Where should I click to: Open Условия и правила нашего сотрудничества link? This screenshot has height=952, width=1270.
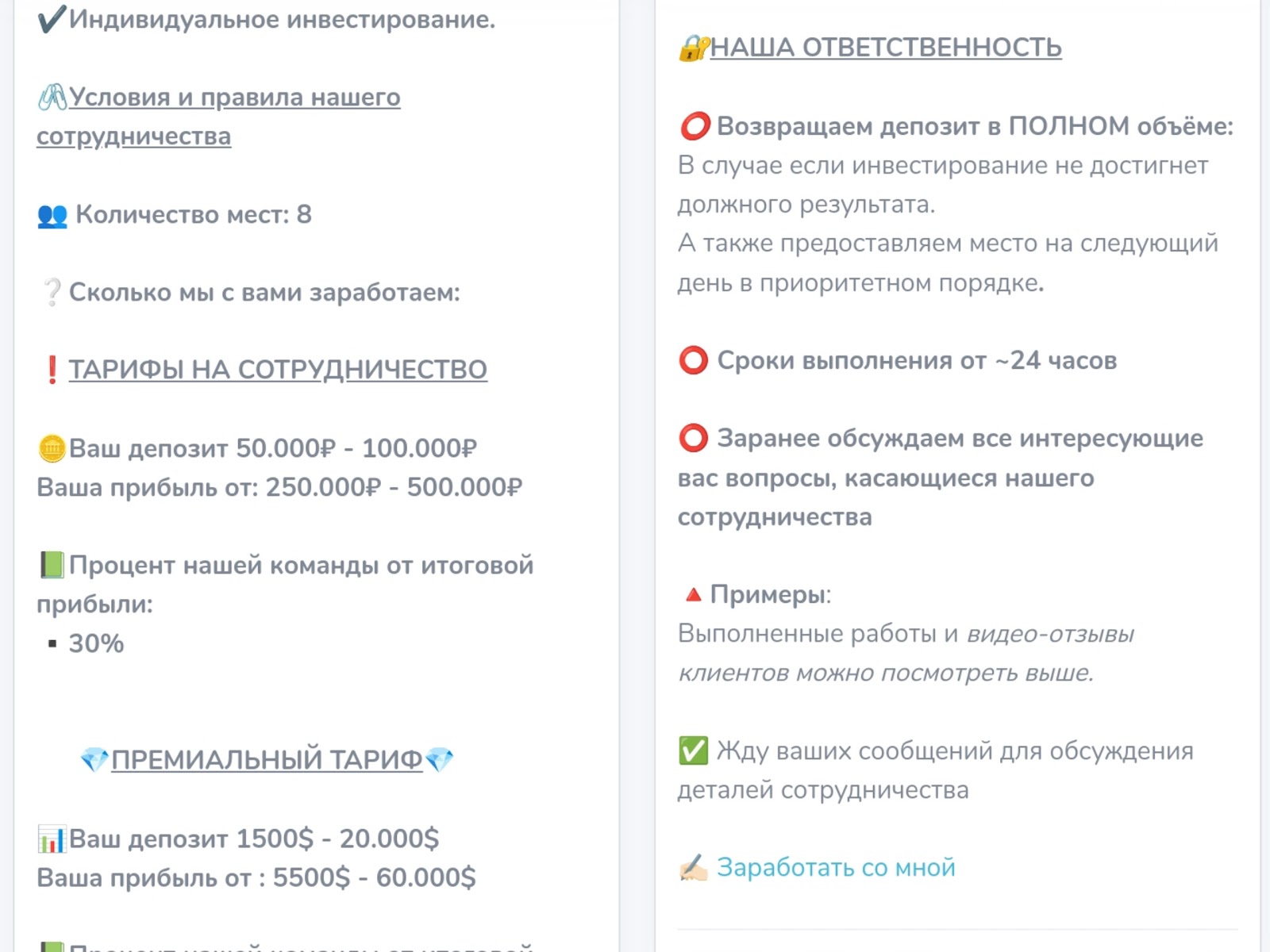click(235, 98)
